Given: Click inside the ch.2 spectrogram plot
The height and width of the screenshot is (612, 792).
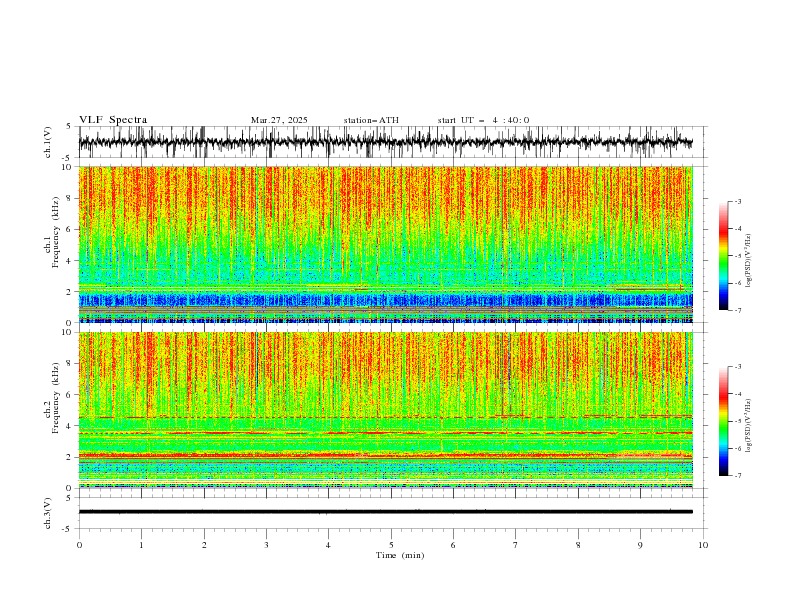Looking at the screenshot, I should (386, 410).
